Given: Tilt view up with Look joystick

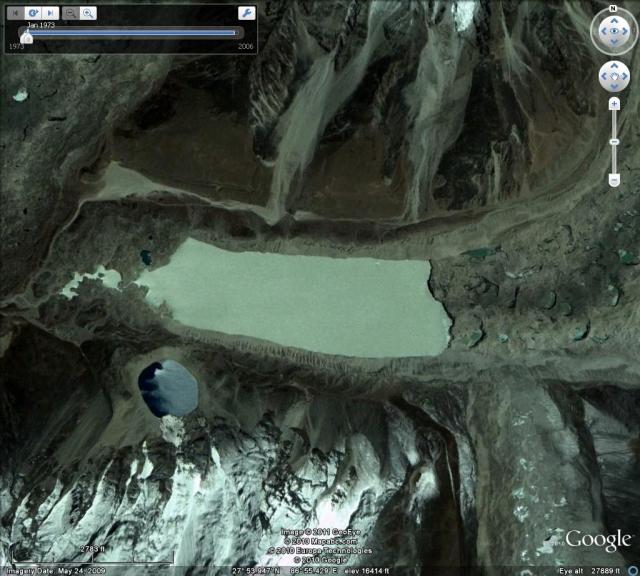Looking at the screenshot, I should click(x=613, y=20).
